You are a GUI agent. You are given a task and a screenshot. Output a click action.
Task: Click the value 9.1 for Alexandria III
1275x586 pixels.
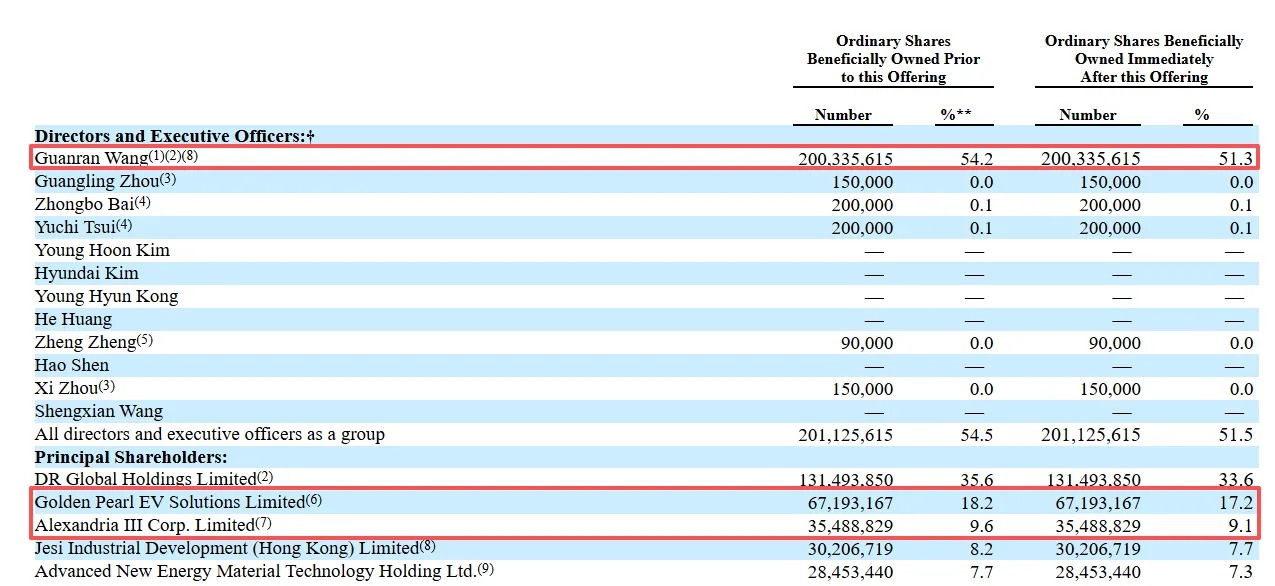pos(1241,526)
